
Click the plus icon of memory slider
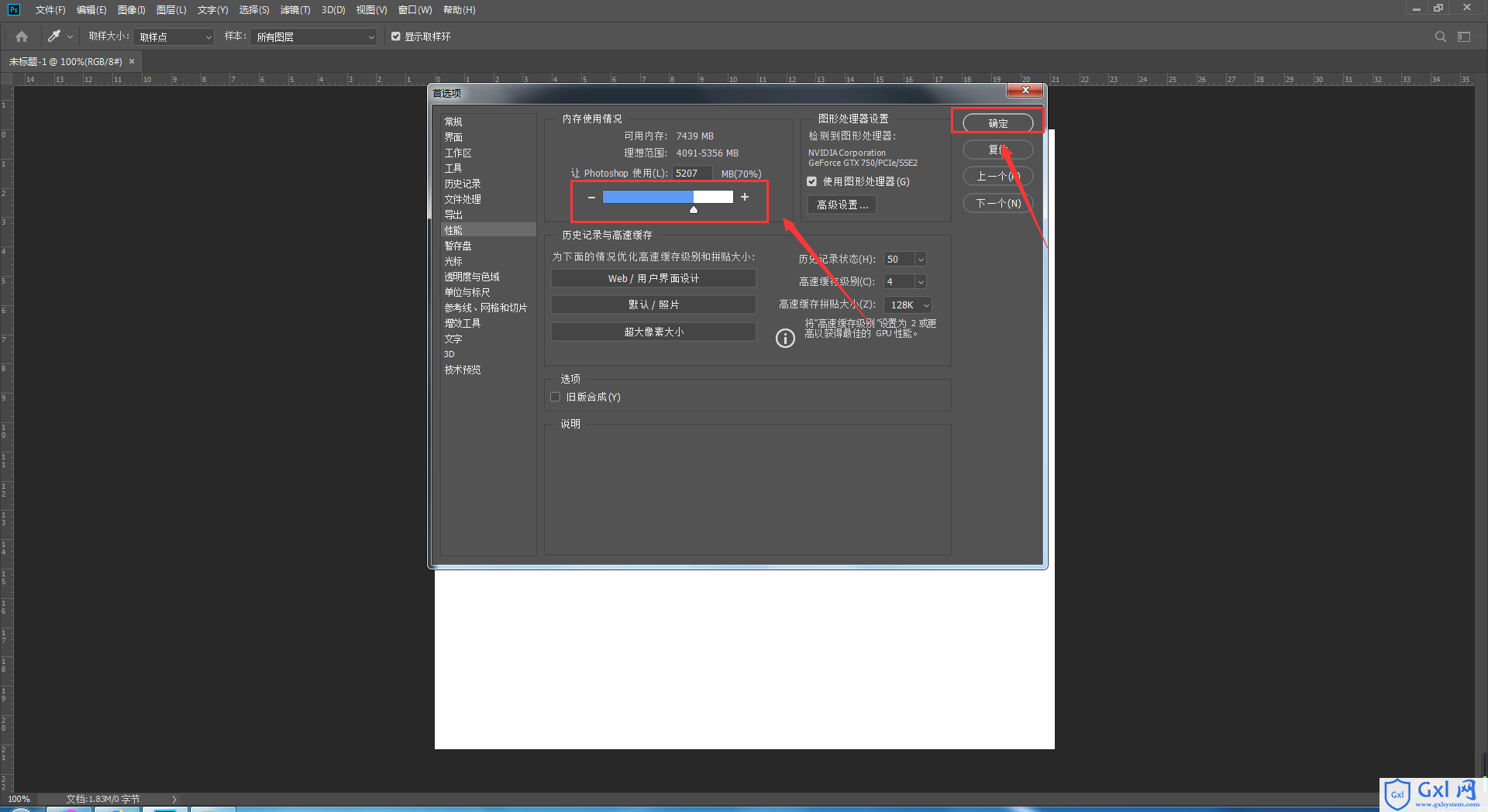click(x=745, y=197)
